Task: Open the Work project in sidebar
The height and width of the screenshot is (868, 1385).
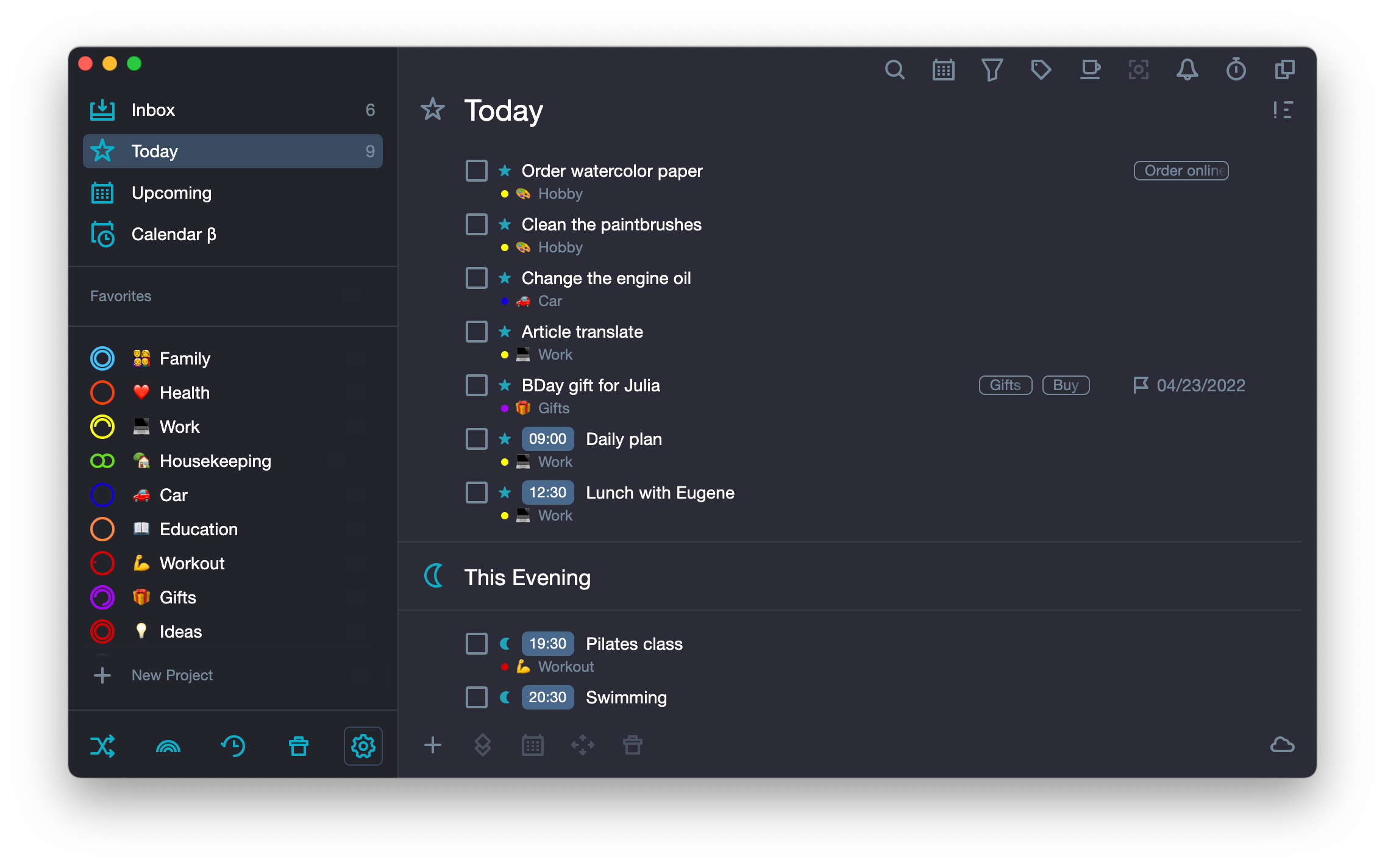Action: pyautogui.click(x=233, y=427)
